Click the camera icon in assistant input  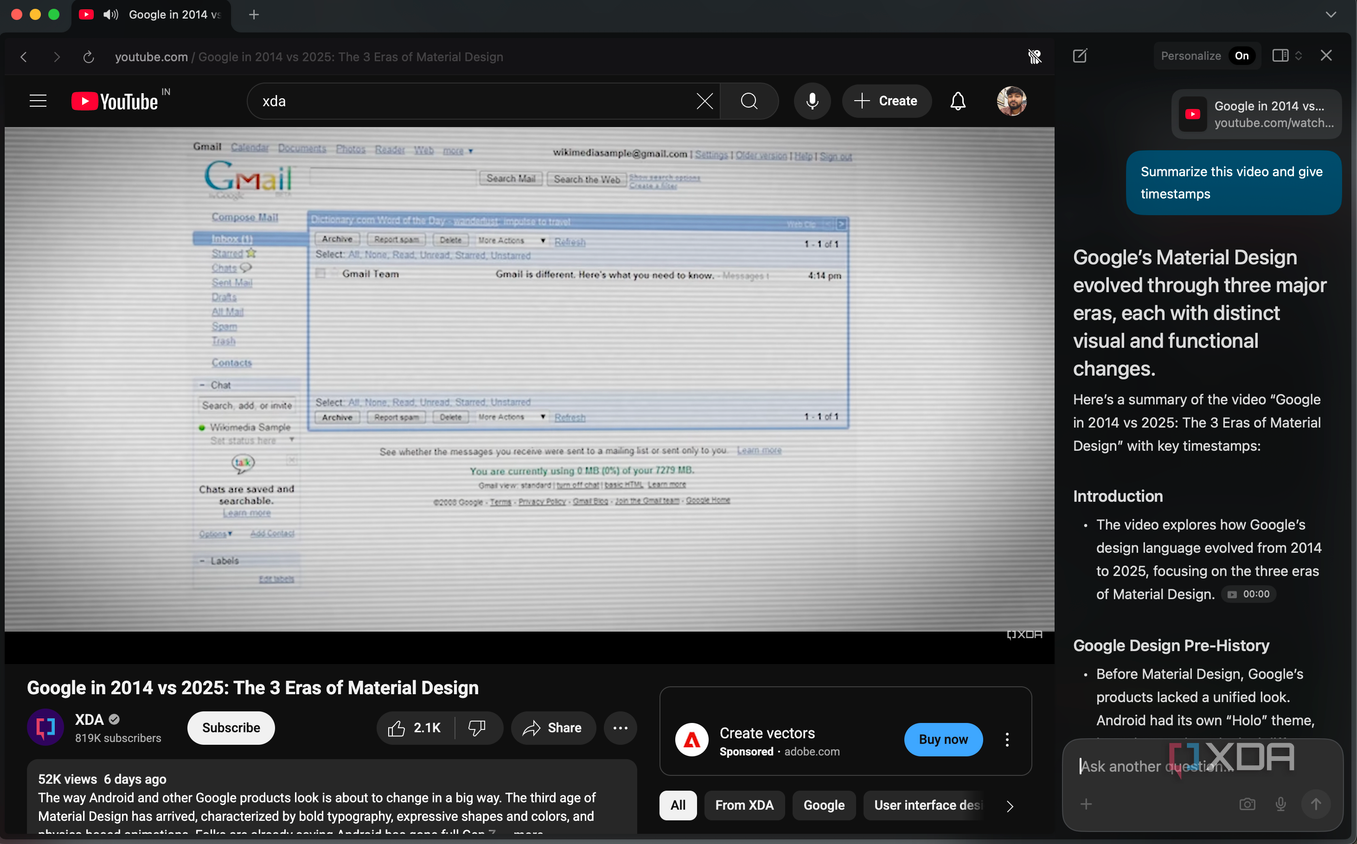(x=1247, y=804)
